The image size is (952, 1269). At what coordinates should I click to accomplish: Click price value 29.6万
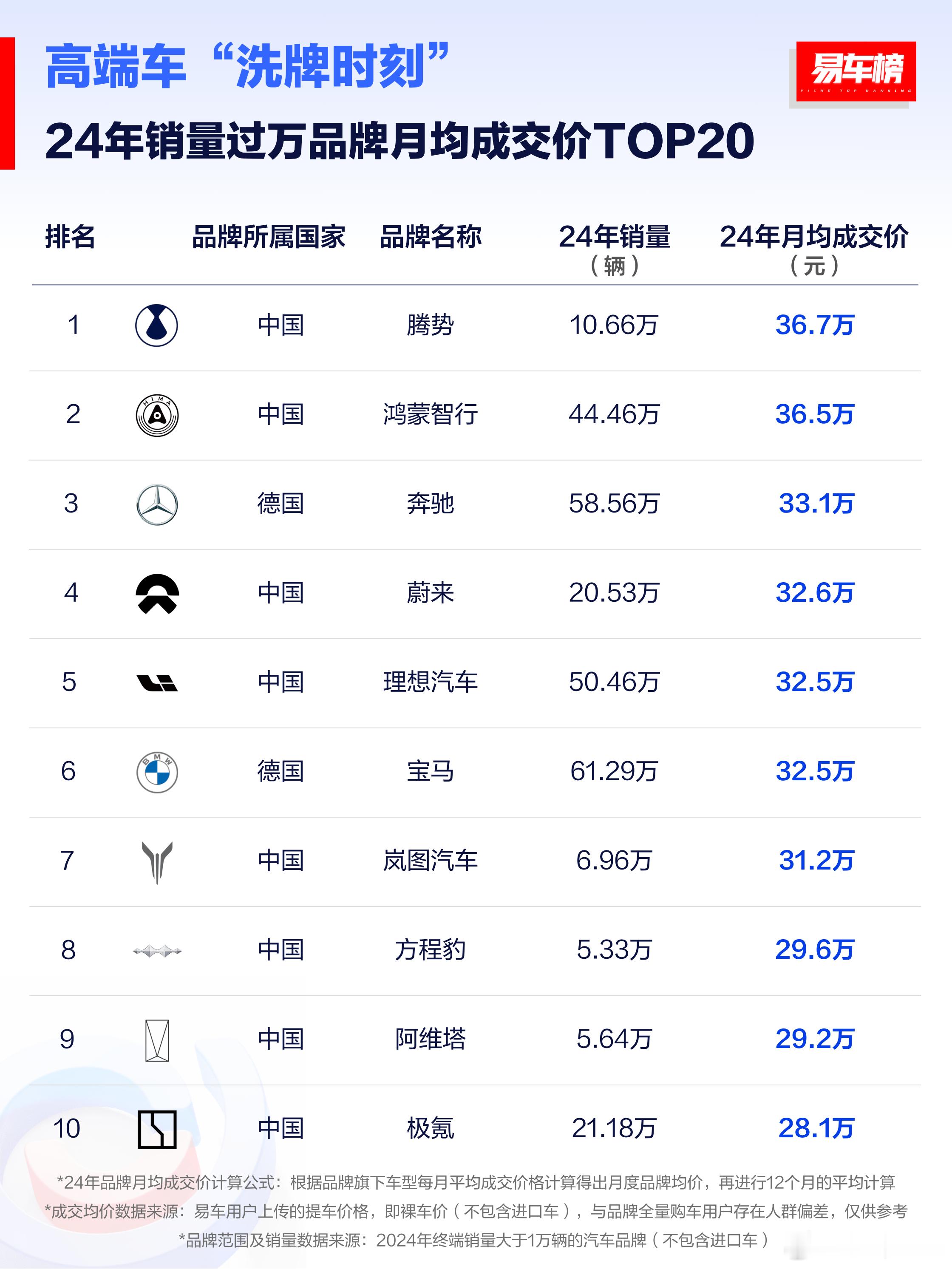(815, 950)
